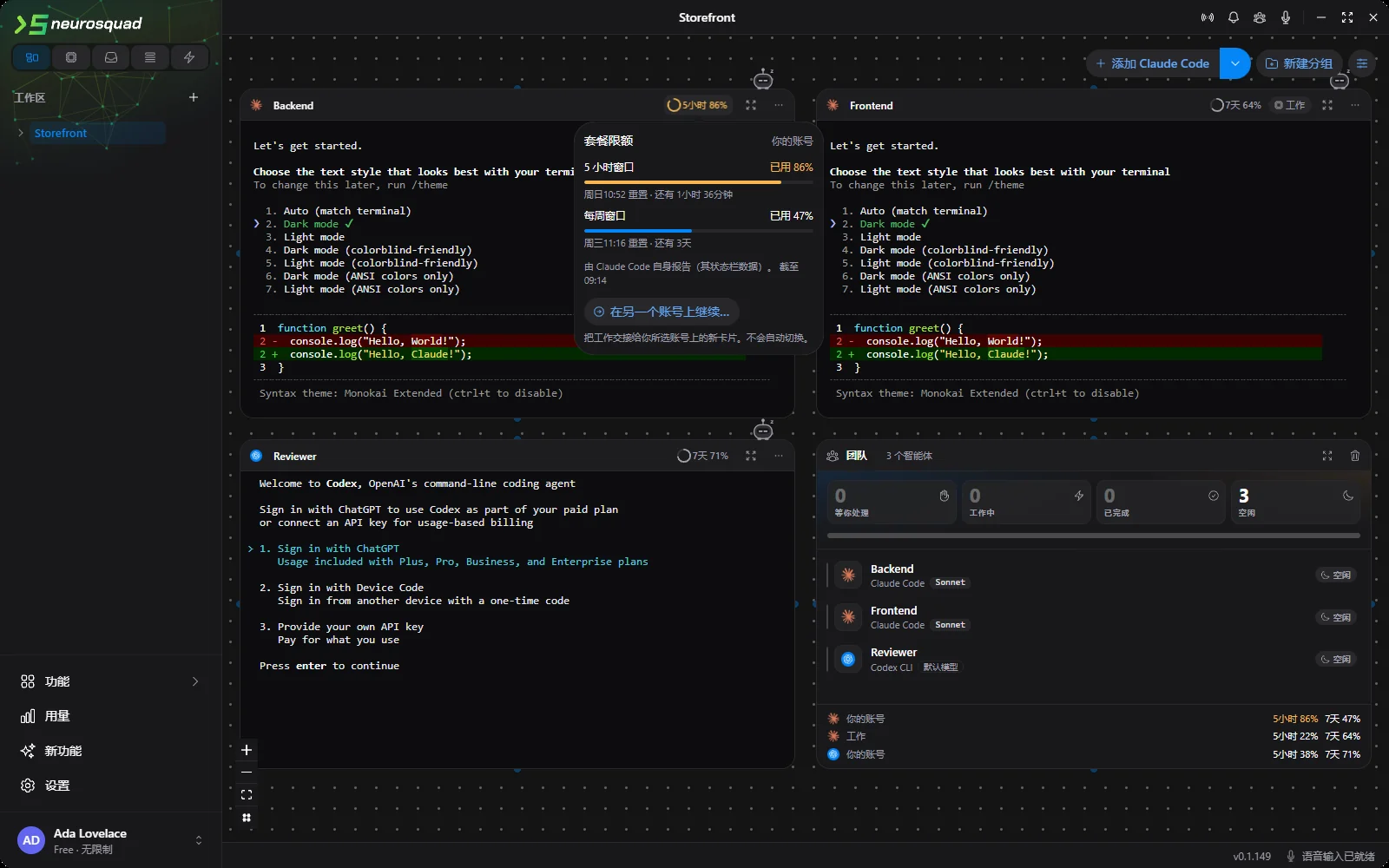Zoom in the canvas with plus button
Viewport: 1389px width, 868px height.
247,750
